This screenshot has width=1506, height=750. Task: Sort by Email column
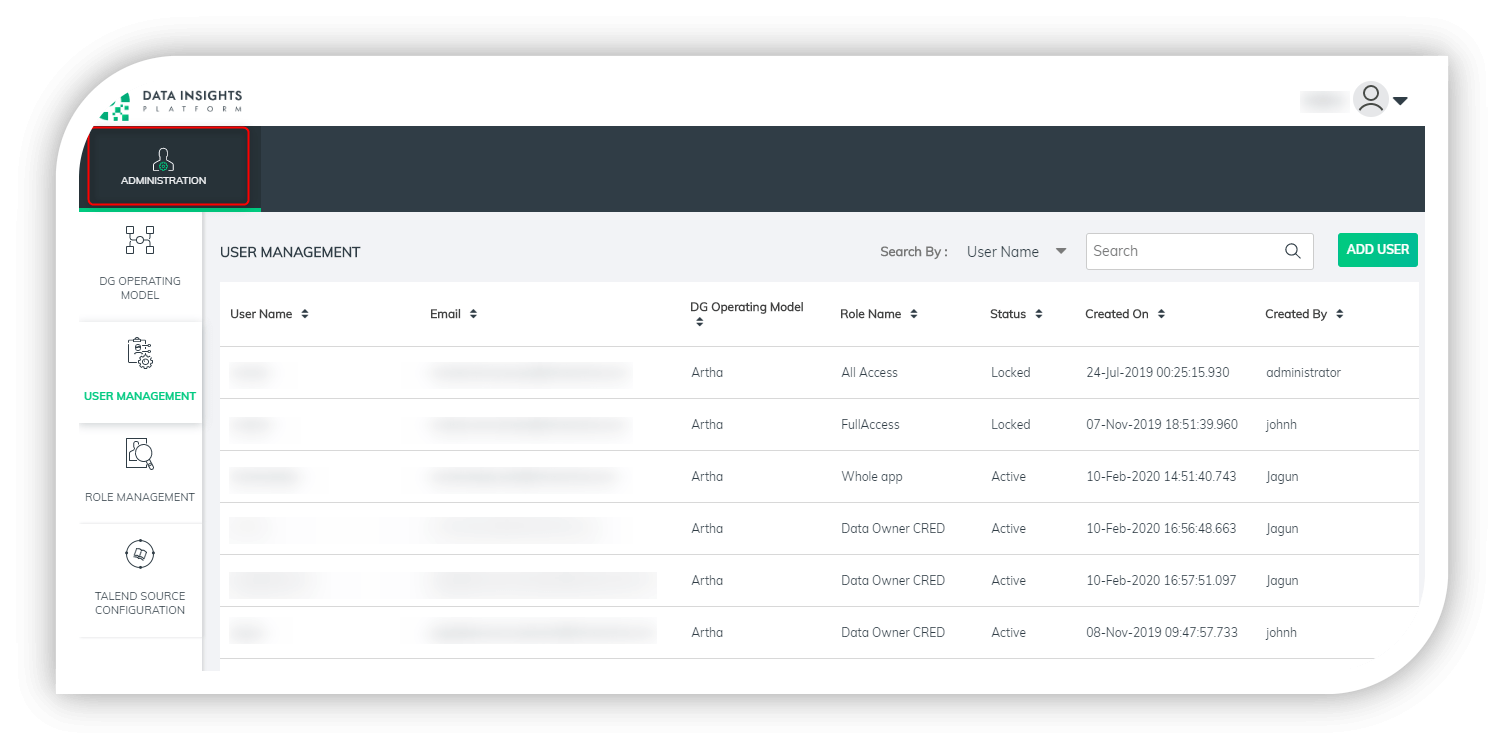point(473,314)
